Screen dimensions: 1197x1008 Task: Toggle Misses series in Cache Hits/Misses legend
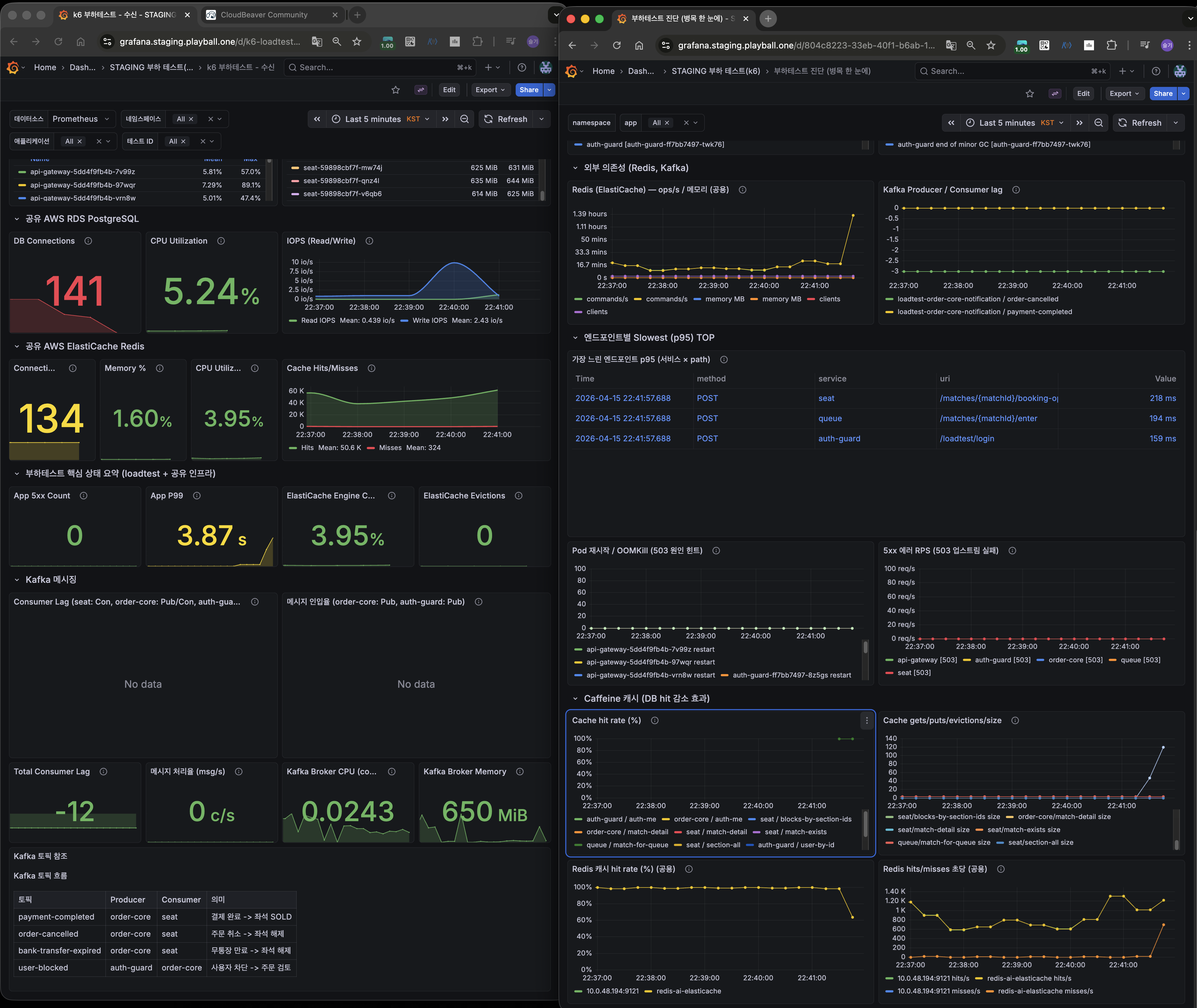390,448
